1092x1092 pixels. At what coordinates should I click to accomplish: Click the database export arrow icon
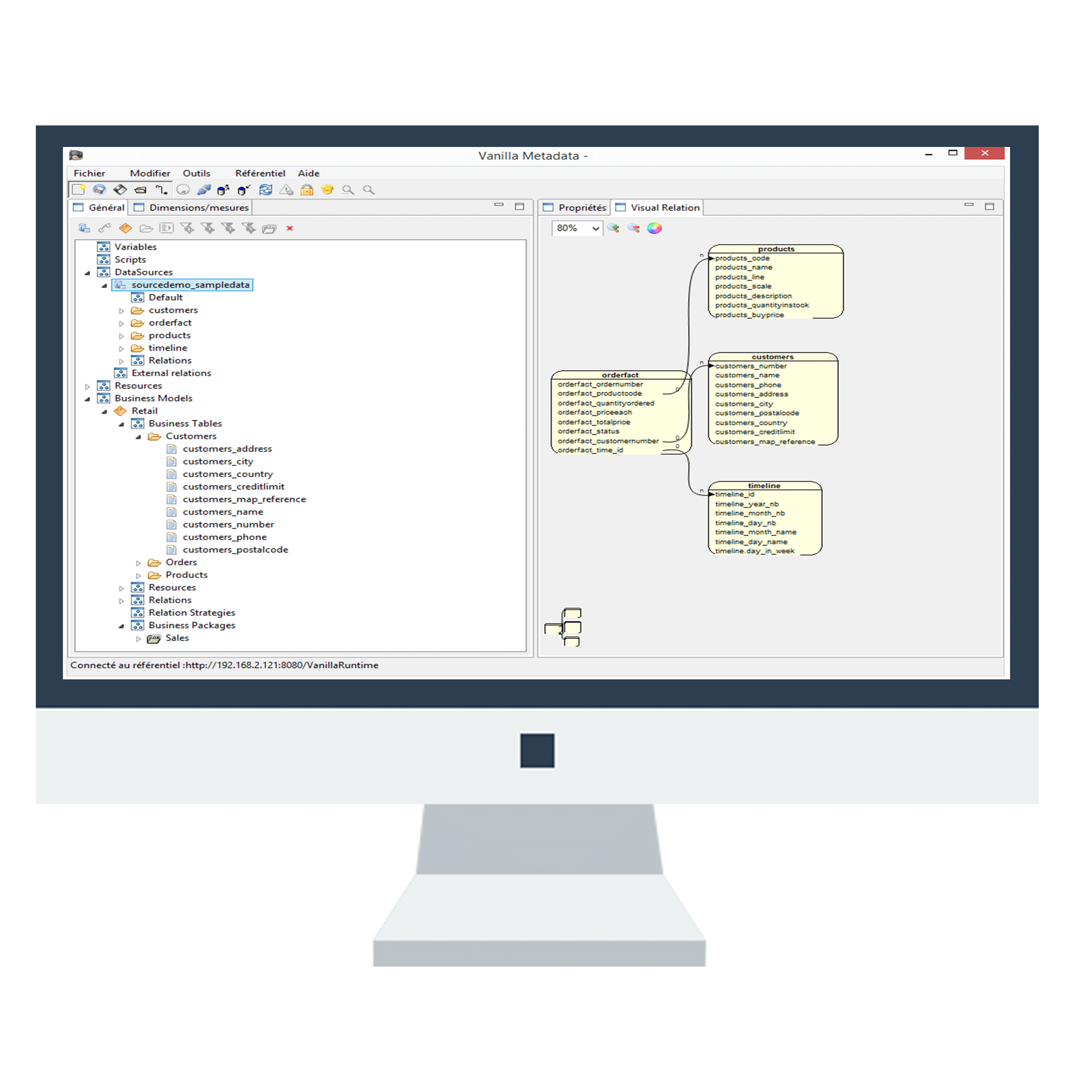coord(223,190)
